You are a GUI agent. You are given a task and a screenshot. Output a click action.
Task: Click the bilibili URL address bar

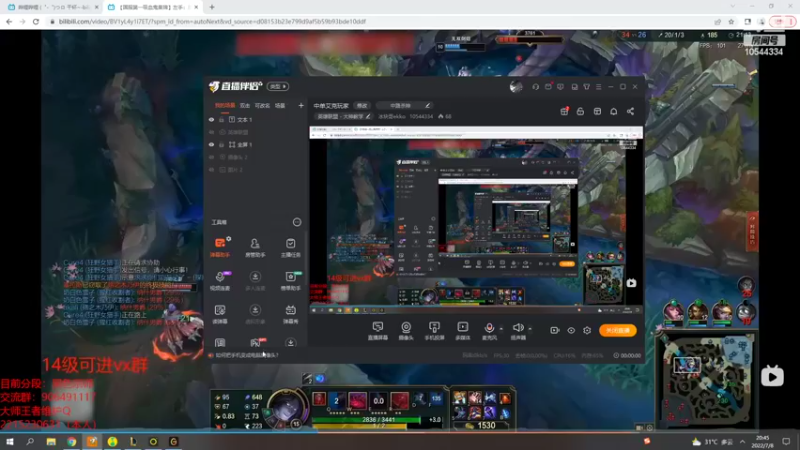point(378,21)
